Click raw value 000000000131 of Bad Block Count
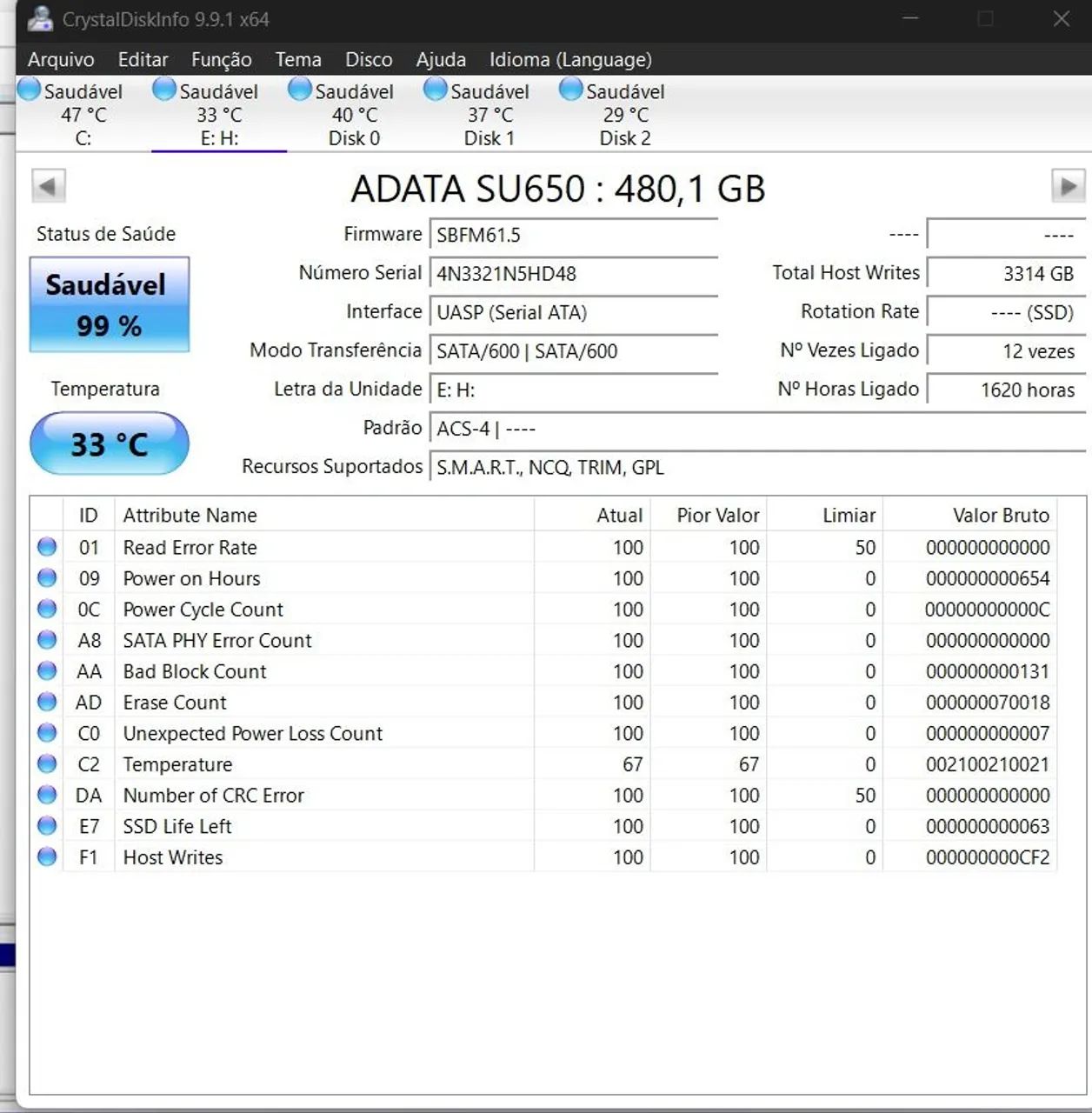Screen dimensions: 1092x1113 [988, 671]
